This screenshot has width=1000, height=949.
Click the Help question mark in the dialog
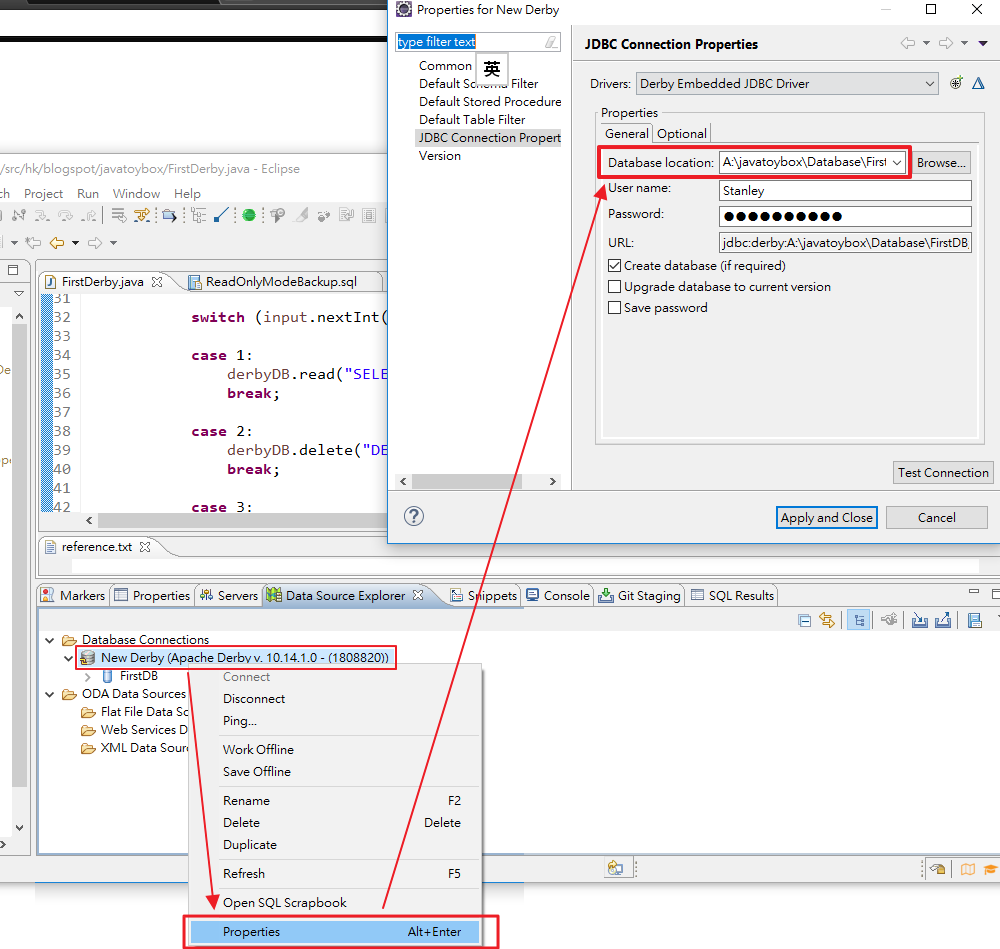point(414,516)
